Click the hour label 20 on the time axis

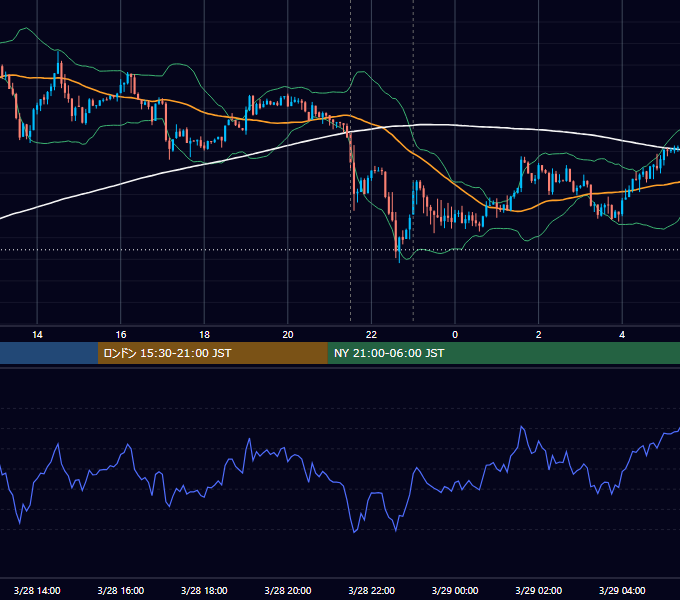pyautogui.click(x=288, y=335)
